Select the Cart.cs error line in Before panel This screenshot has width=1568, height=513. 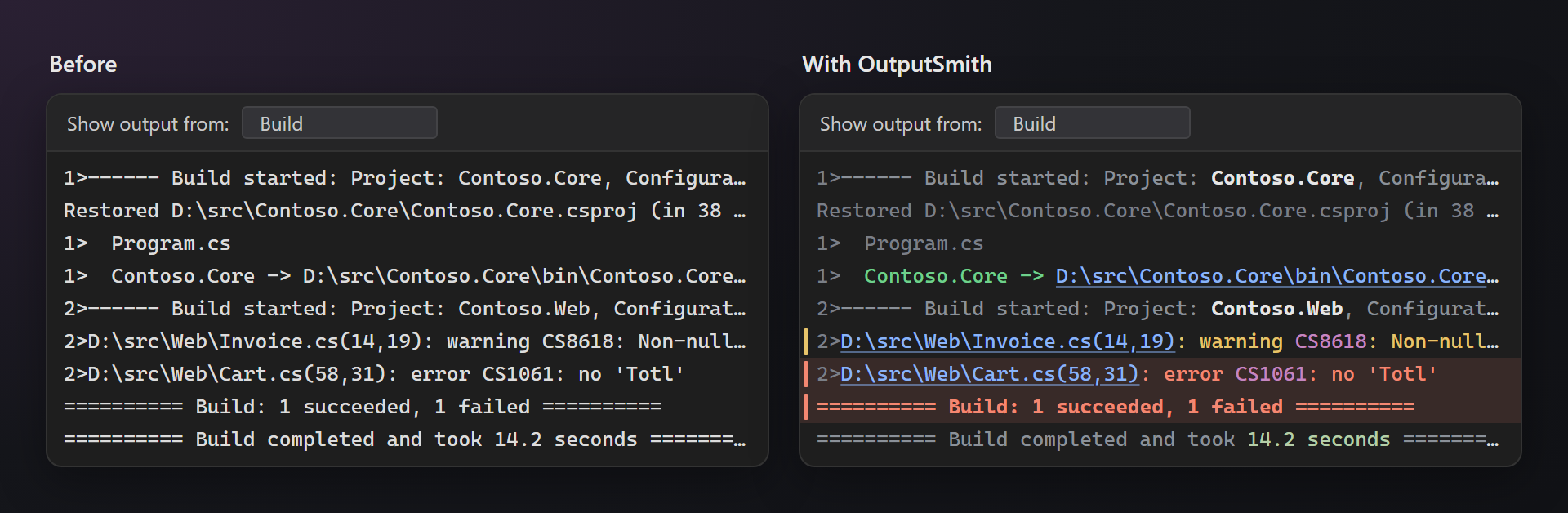click(x=374, y=374)
